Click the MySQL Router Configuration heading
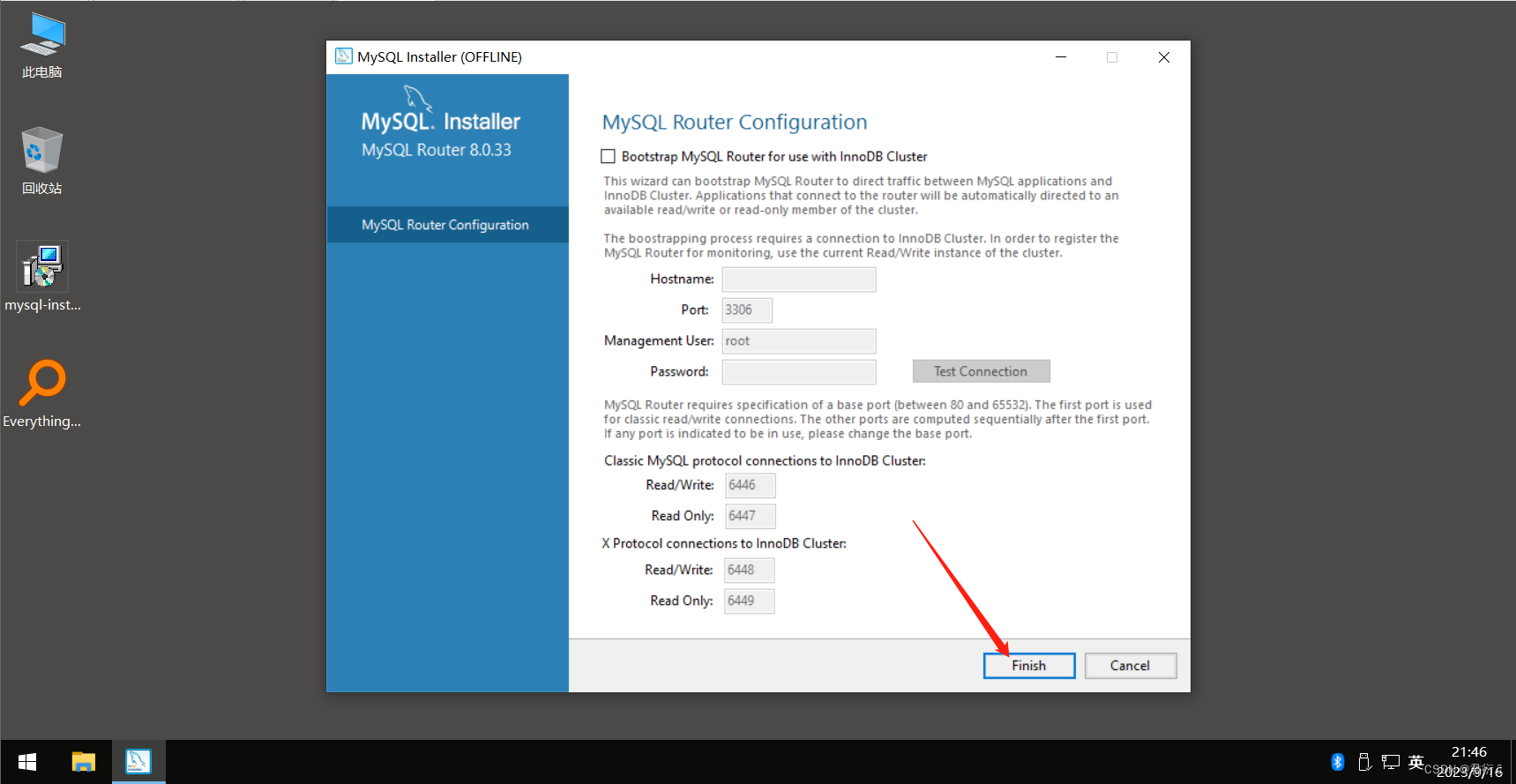Screen dimensions: 1516x784 point(735,122)
